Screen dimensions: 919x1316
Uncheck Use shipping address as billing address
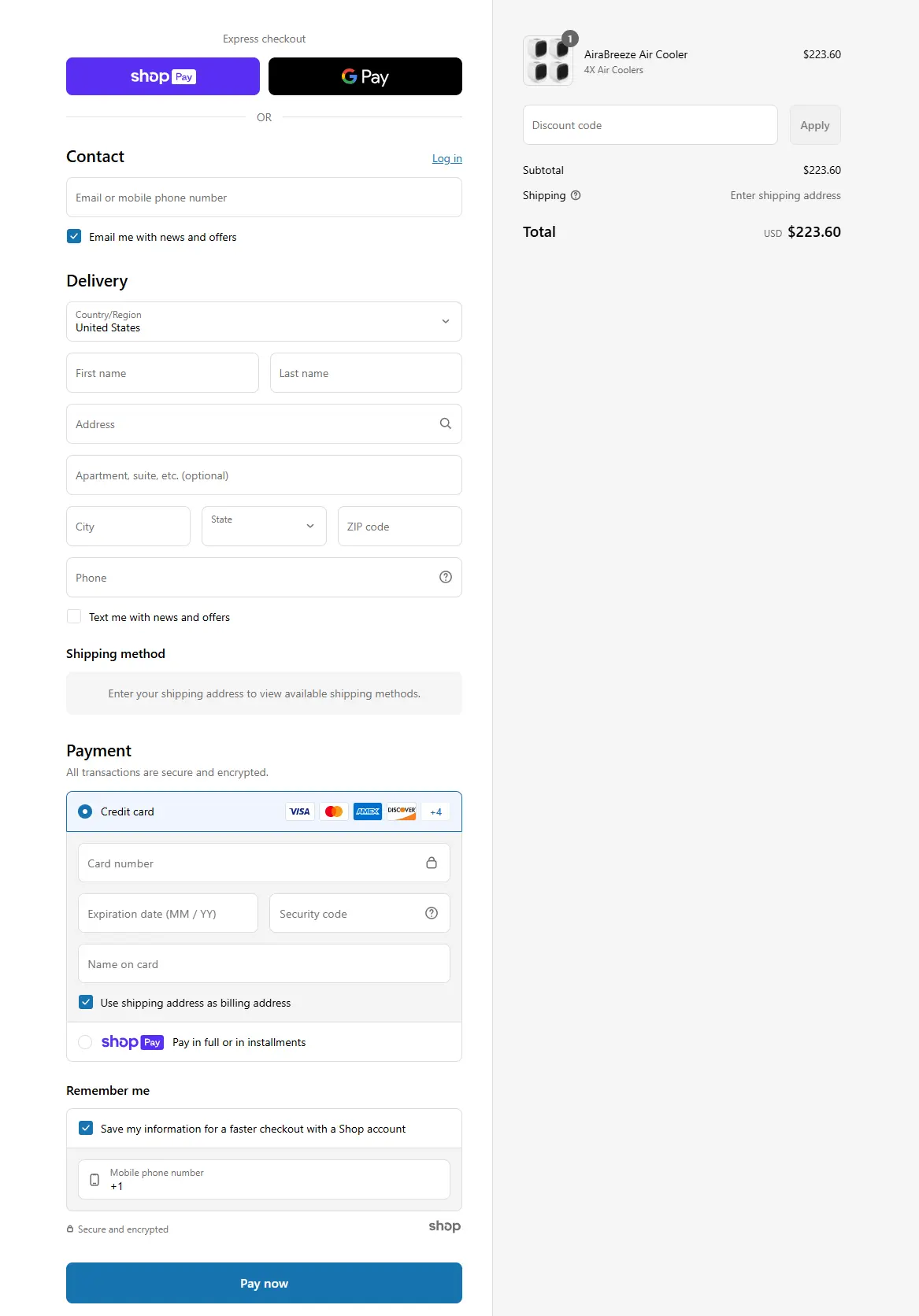[x=86, y=1002]
